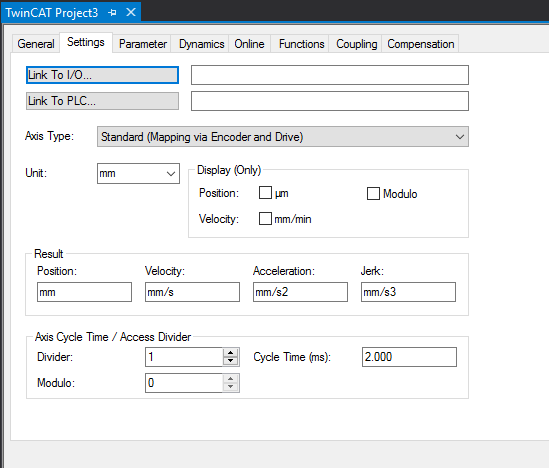Click the Link To PLC button
Viewport: 549px width, 468px height.
[x=102, y=101]
